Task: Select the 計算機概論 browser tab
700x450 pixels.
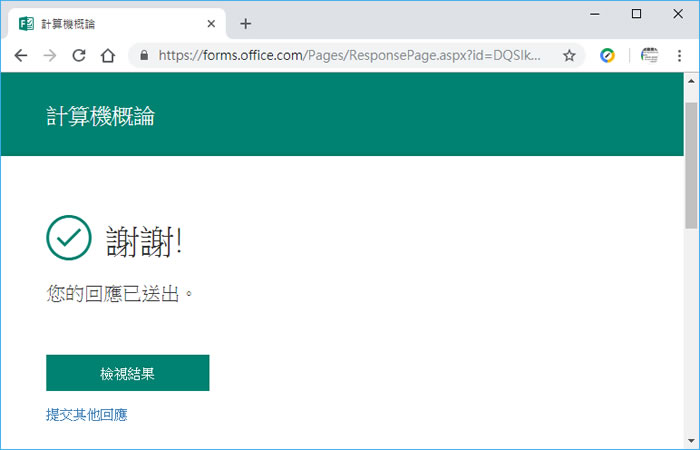Action: point(117,24)
